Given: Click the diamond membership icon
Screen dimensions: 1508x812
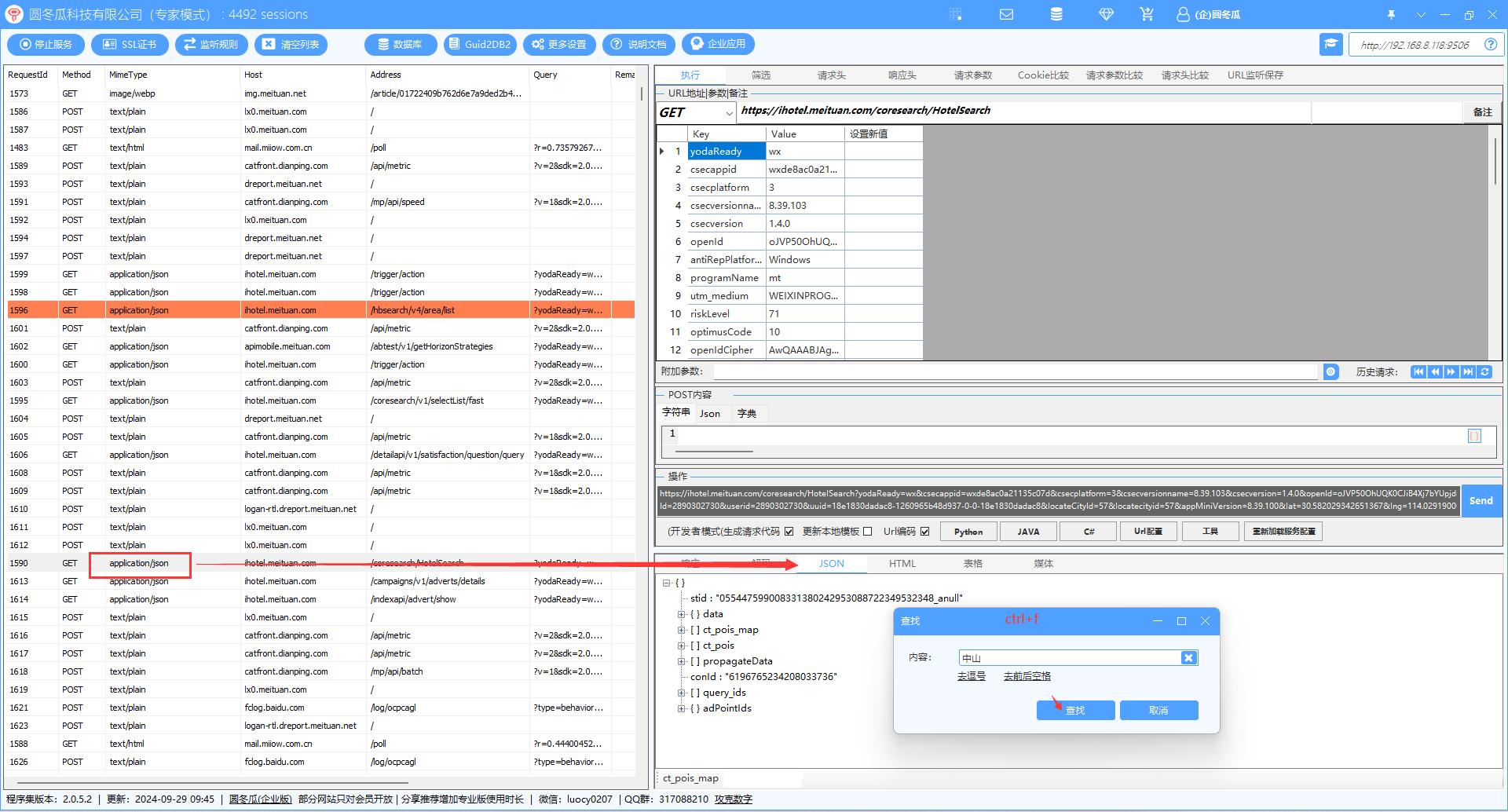Looking at the screenshot, I should pos(1106,14).
